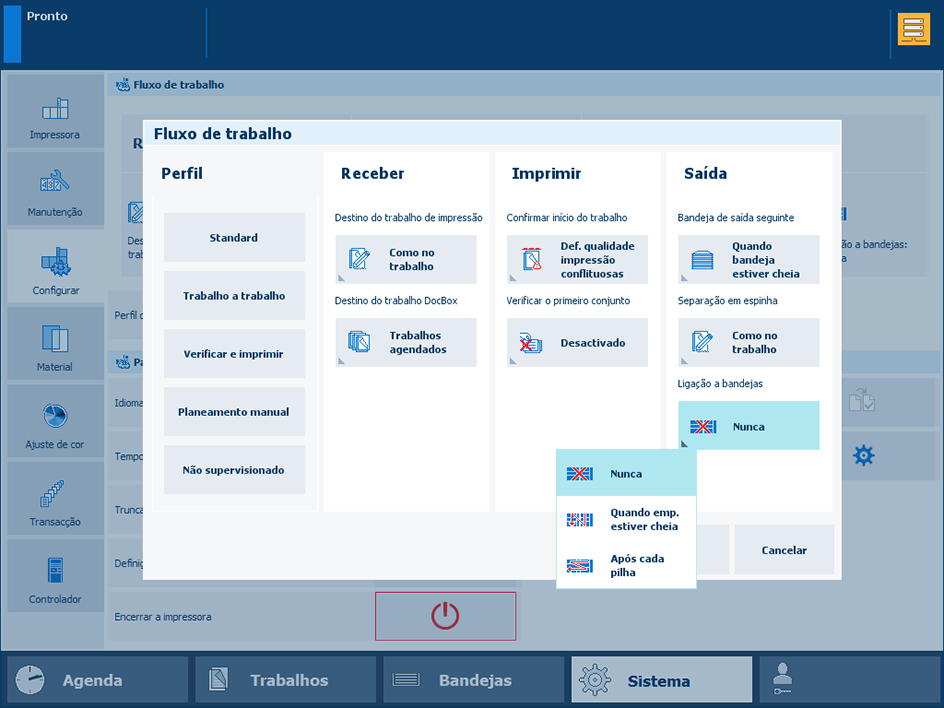Select Após cada pilha option
Screen dimensions: 944x708
click(626, 565)
